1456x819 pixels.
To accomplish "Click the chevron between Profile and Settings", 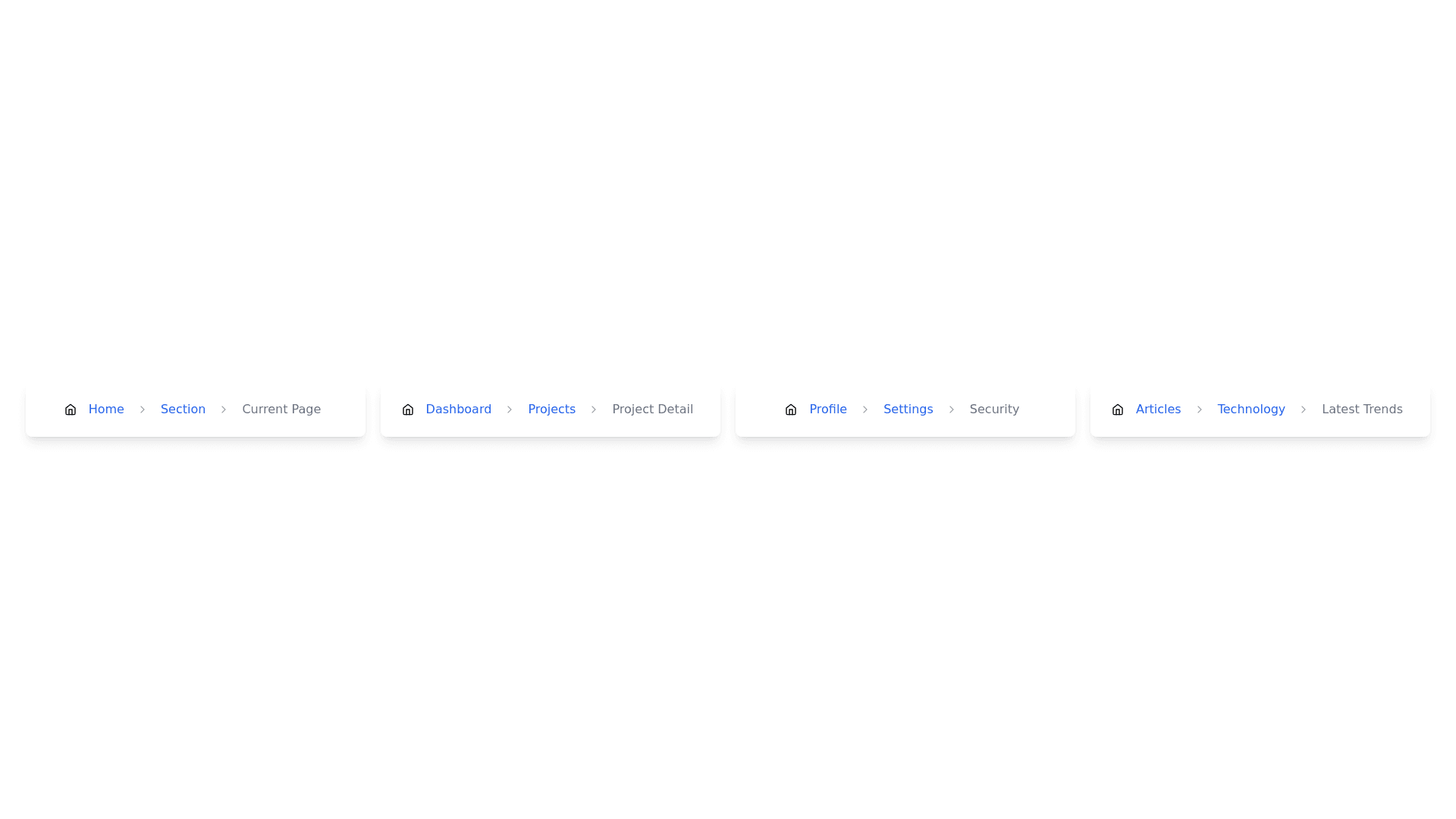I will [x=864, y=409].
